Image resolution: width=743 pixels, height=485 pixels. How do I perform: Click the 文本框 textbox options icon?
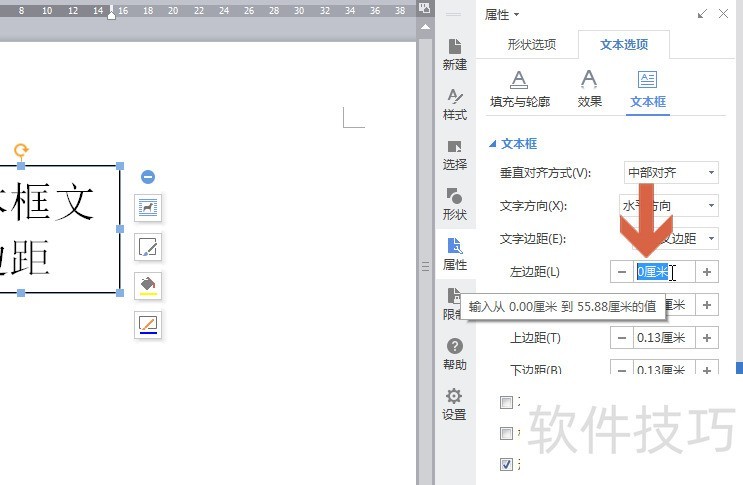tap(647, 89)
